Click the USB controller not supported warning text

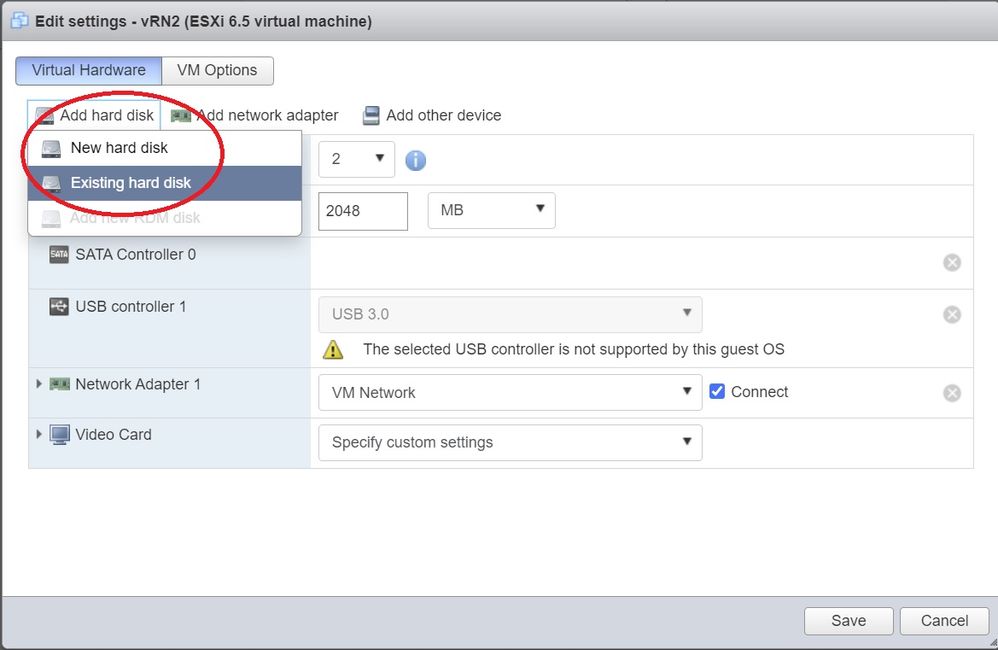pyautogui.click(x=573, y=349)
